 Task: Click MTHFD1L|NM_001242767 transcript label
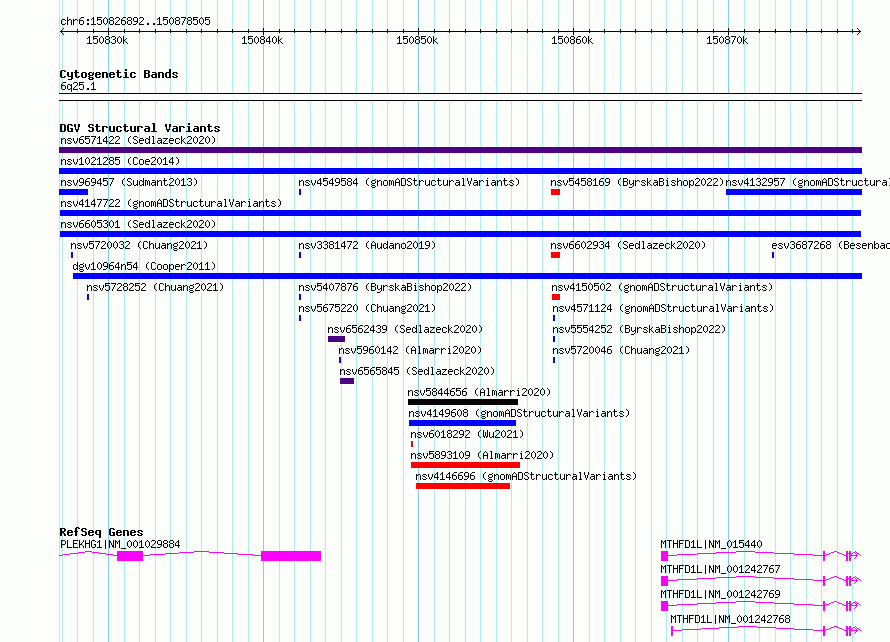pos(720,569)
